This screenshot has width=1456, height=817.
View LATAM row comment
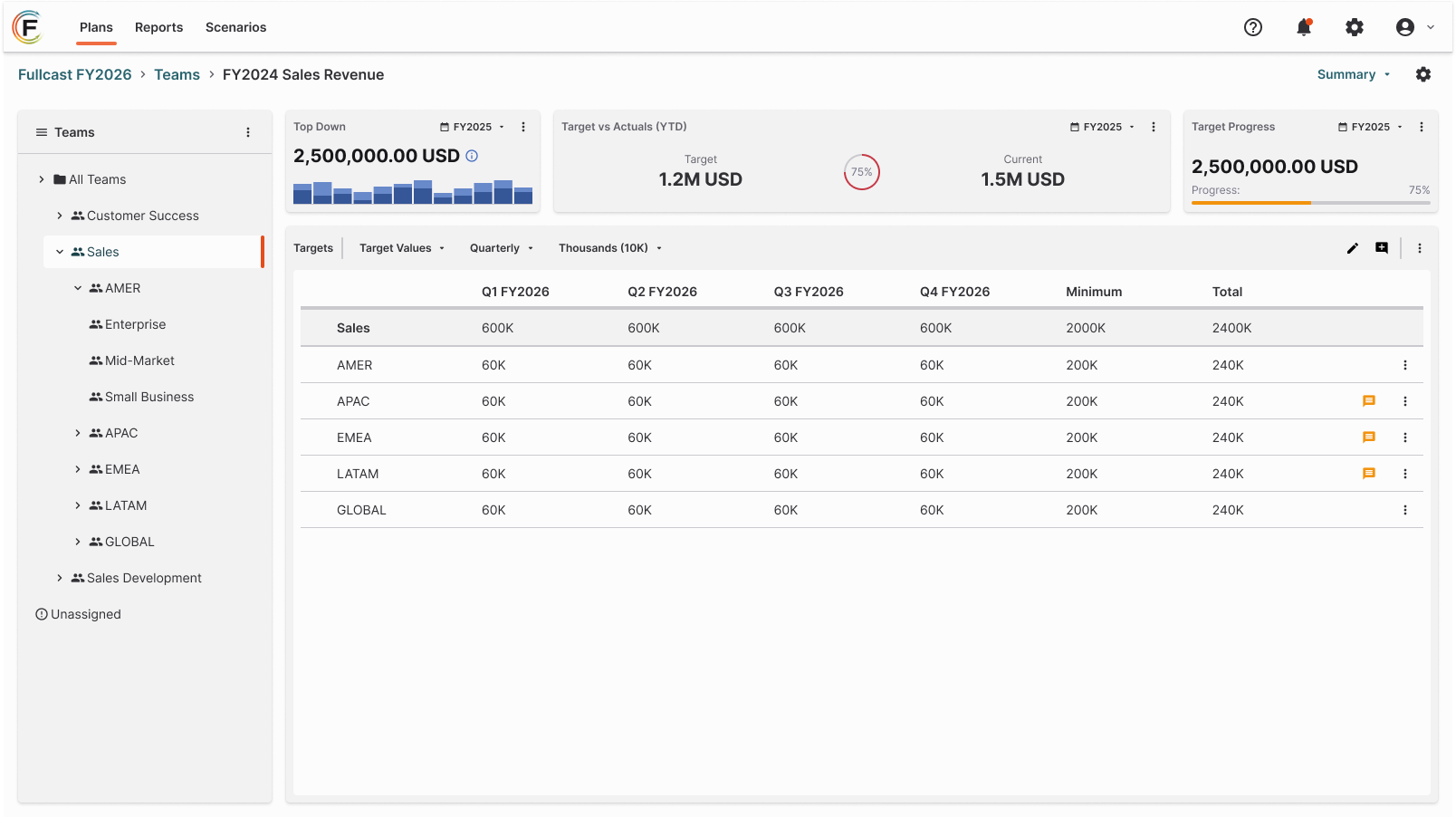pyautogui.click(x=1369, y=474)
